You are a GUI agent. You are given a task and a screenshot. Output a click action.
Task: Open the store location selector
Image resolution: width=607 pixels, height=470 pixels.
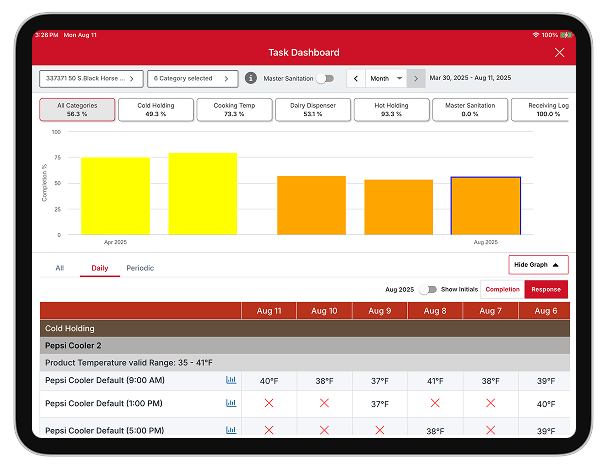(x=91, y=78)
